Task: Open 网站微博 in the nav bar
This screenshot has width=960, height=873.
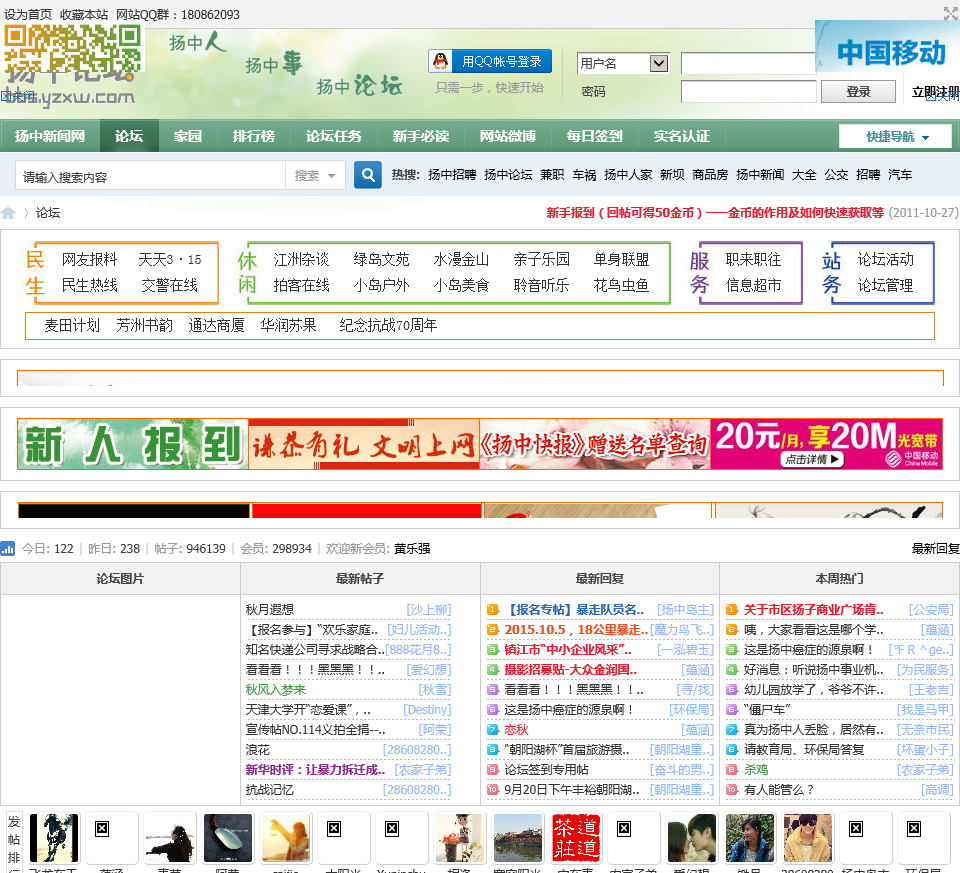Action: point(508,136)
